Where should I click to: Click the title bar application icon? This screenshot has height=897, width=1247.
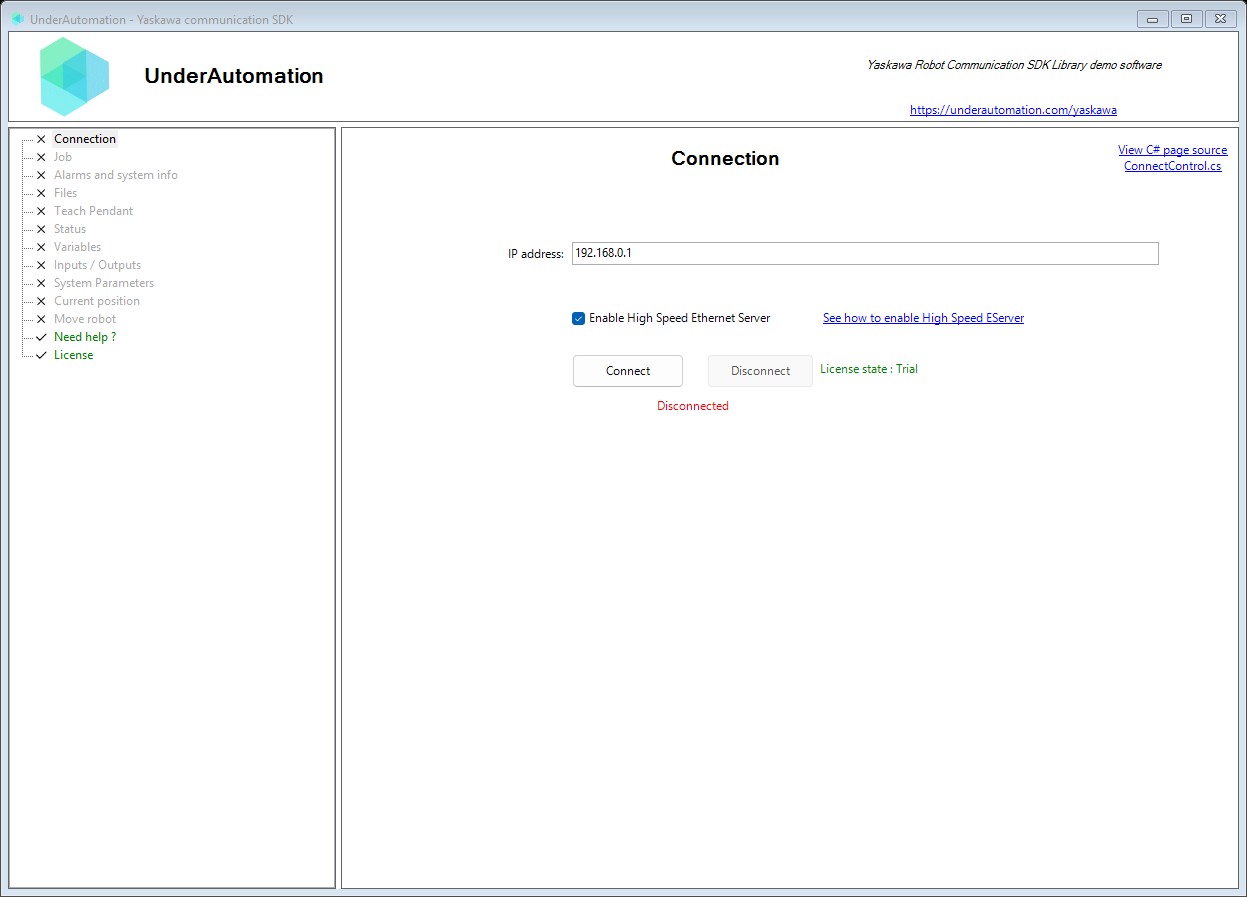[x=17, y=19]
